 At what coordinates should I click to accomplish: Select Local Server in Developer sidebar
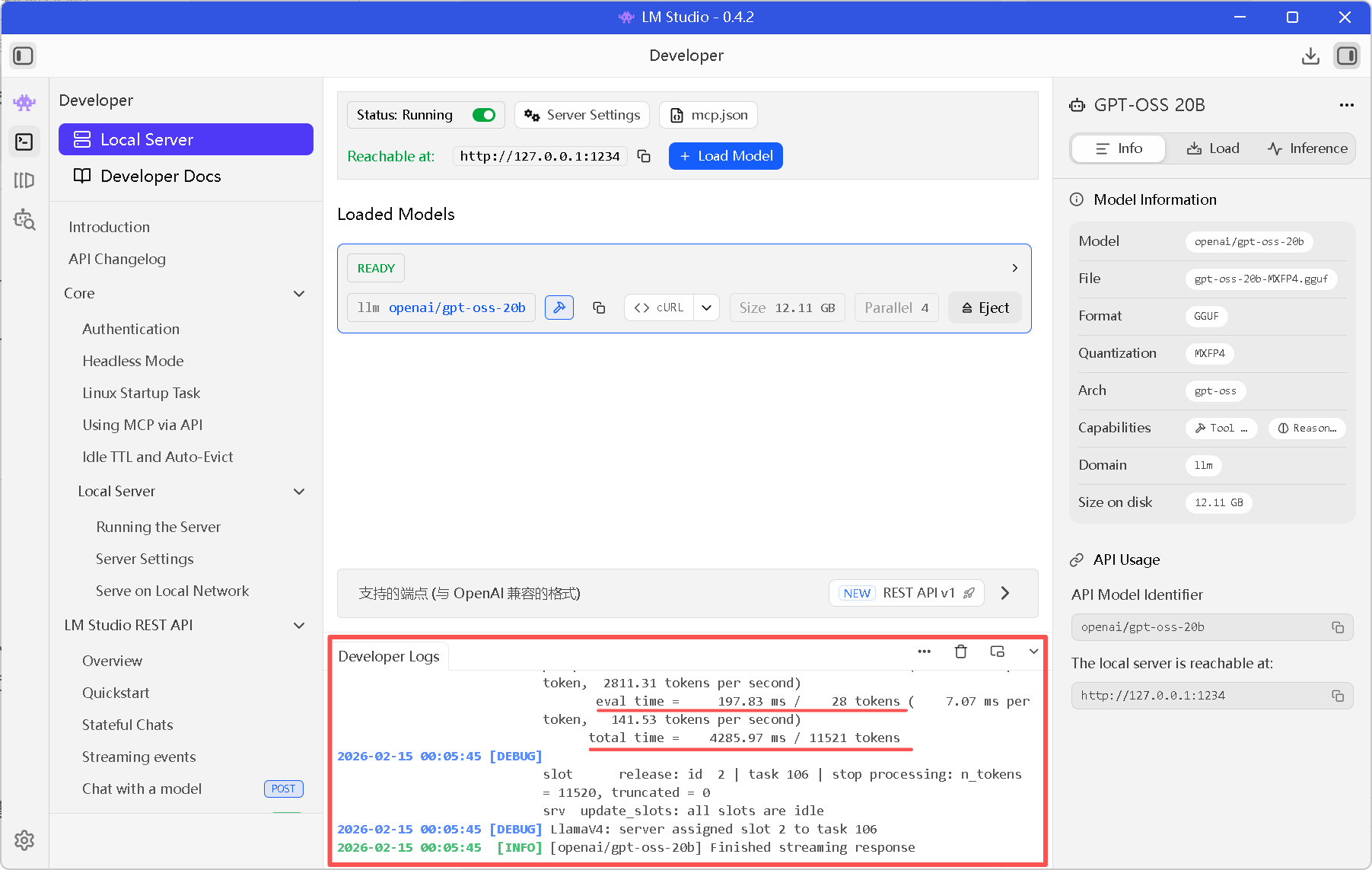(x=186, y=139)
